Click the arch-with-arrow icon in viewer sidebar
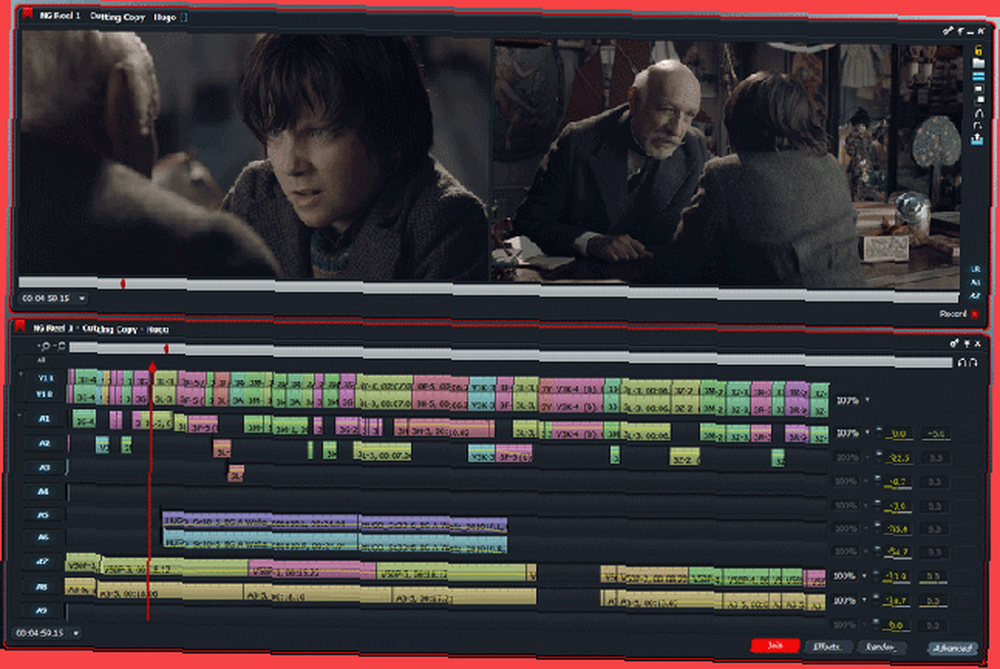The height and width of the screenshot is (669, 1000). (977, 126)
